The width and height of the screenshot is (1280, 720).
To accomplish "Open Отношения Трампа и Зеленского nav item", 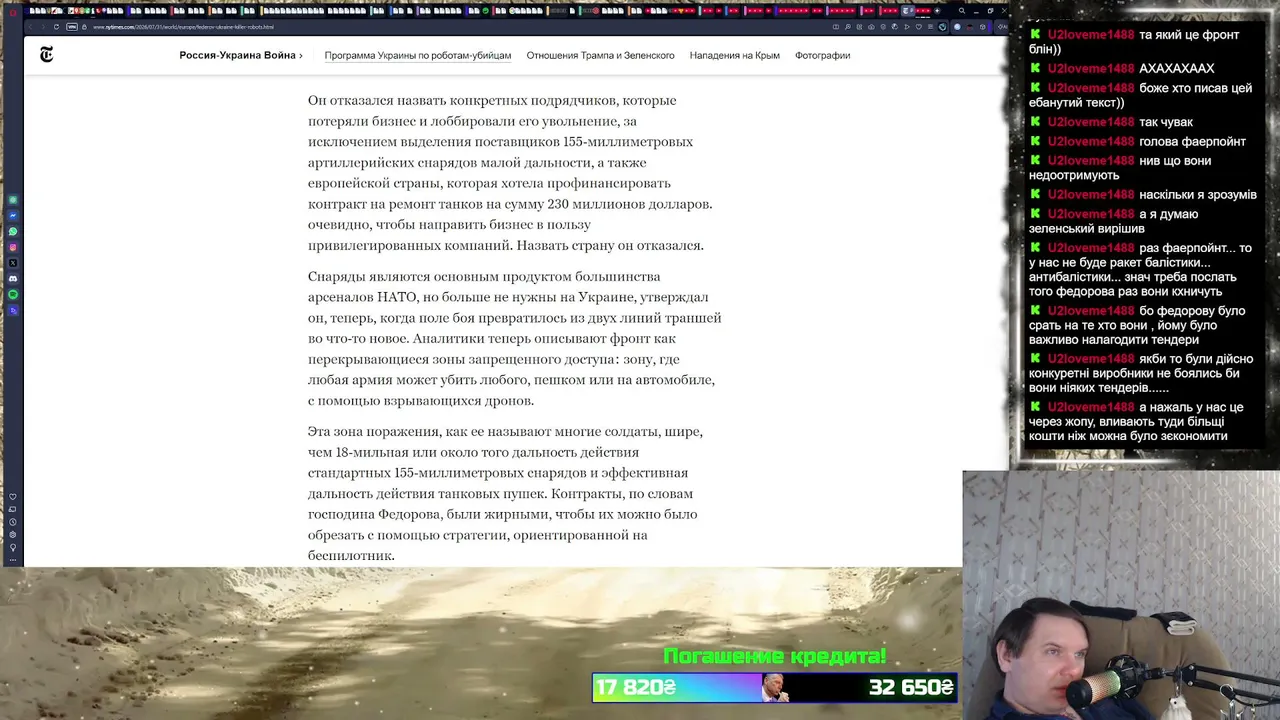I will 600,55.
